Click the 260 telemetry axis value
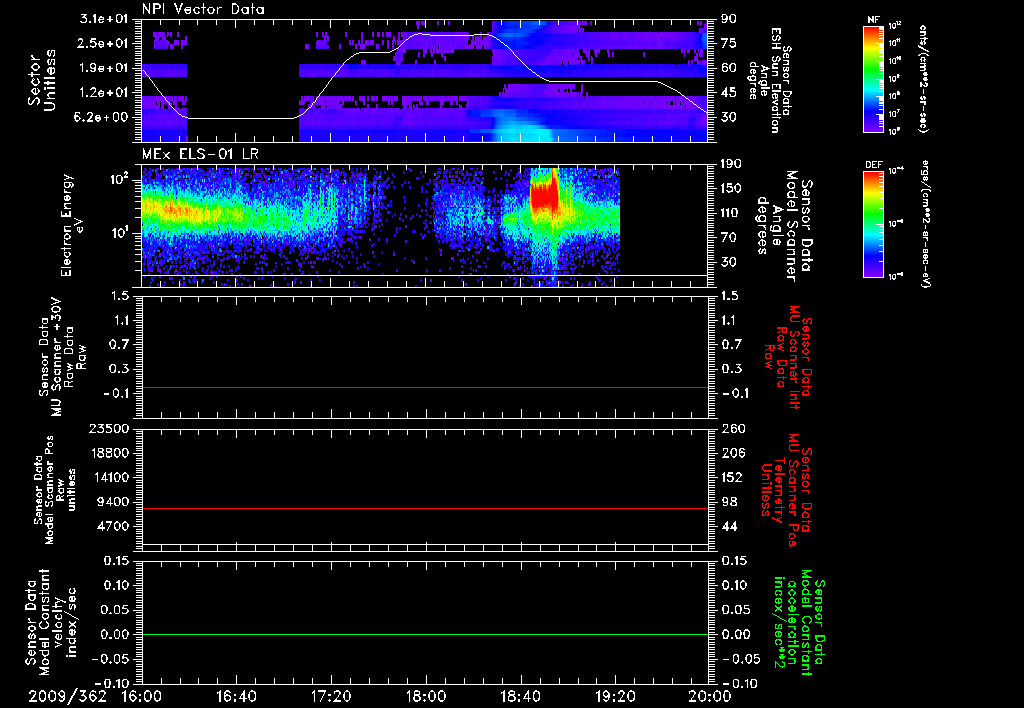This screenshot has width=1024, height=708. pos(733,428)
